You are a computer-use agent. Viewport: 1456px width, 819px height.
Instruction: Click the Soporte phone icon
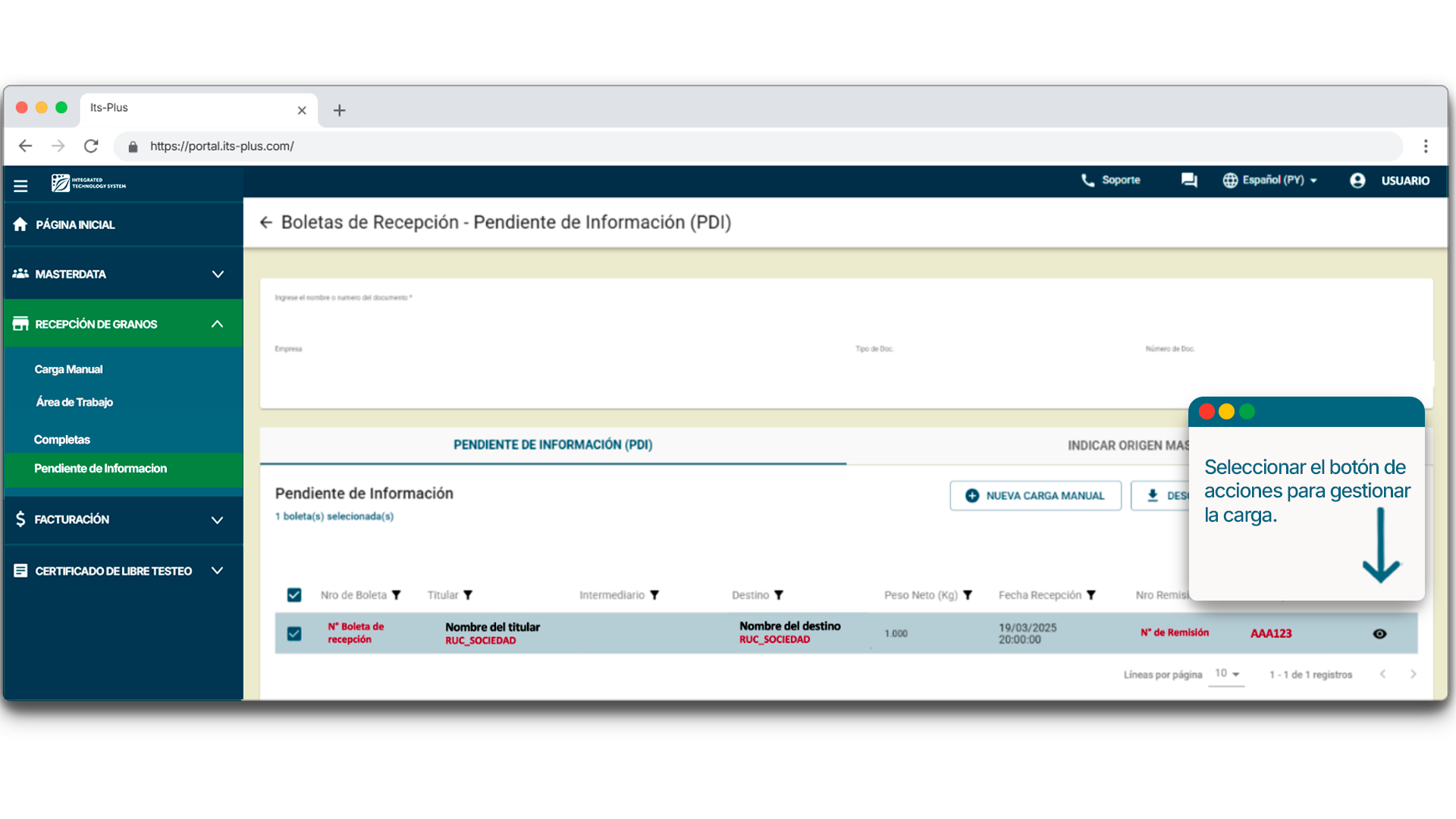tap(1087, 180)
